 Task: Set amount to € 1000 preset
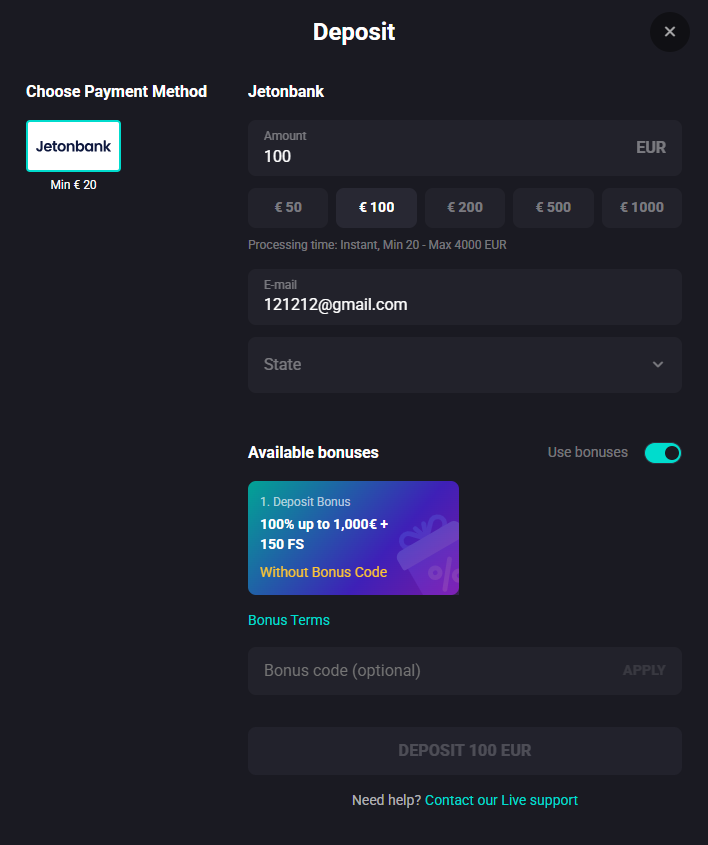[641, 208]
